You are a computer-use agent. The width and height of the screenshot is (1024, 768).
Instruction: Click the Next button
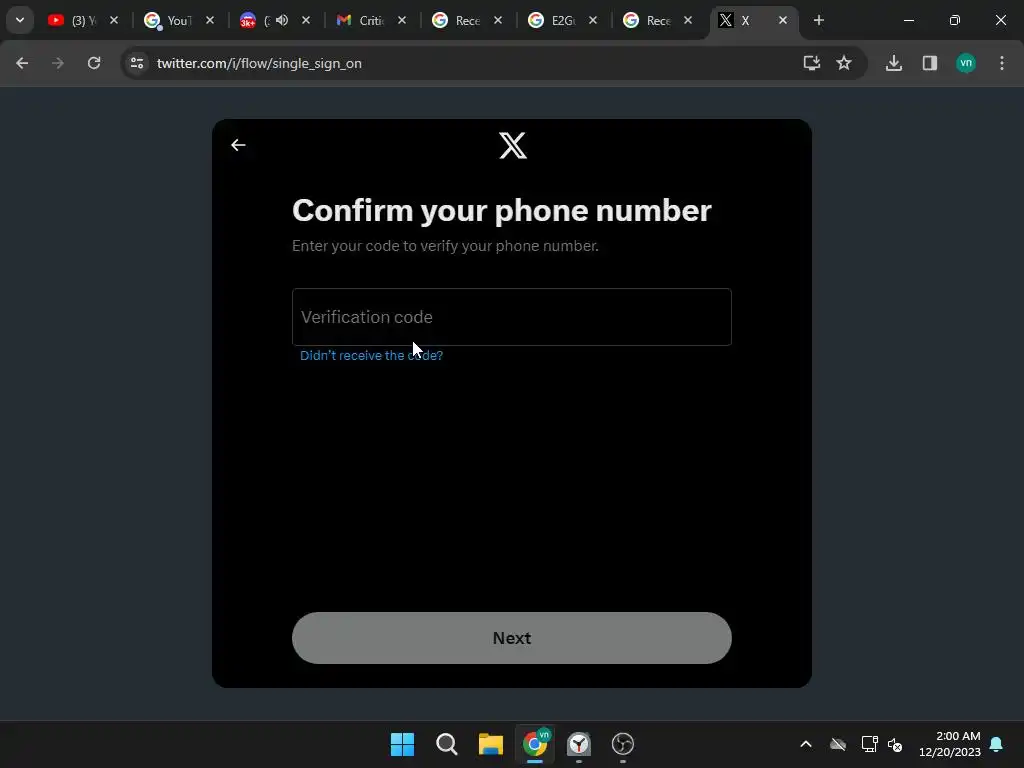click(511, 638)
